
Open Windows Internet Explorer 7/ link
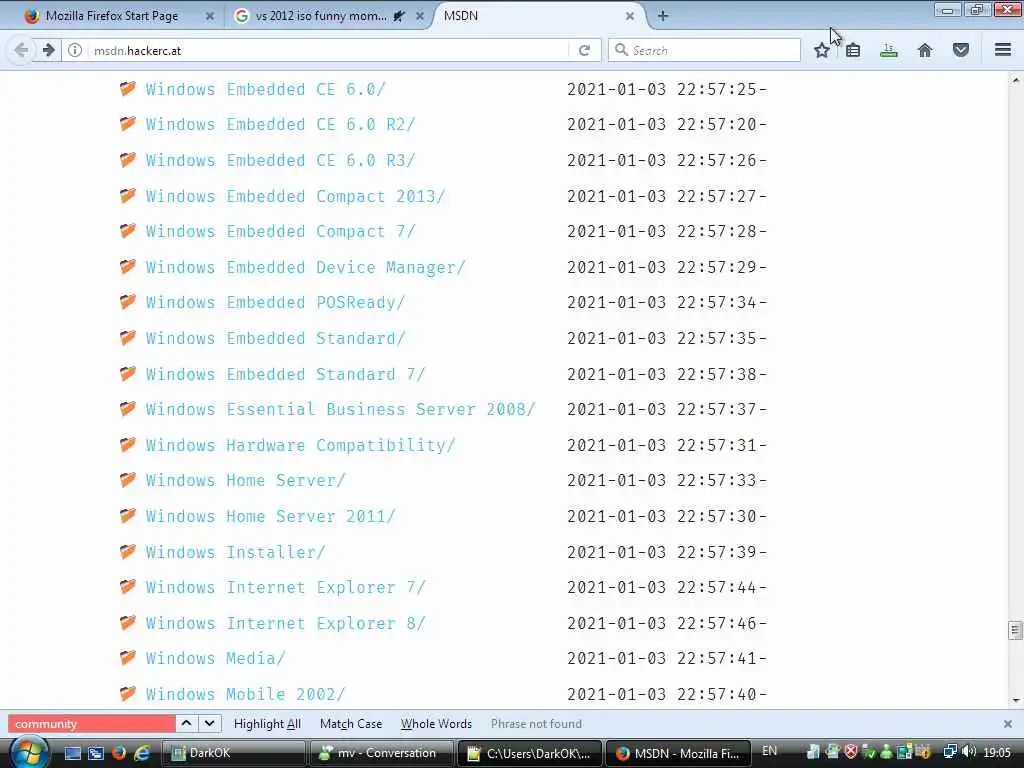click(285, 588)
